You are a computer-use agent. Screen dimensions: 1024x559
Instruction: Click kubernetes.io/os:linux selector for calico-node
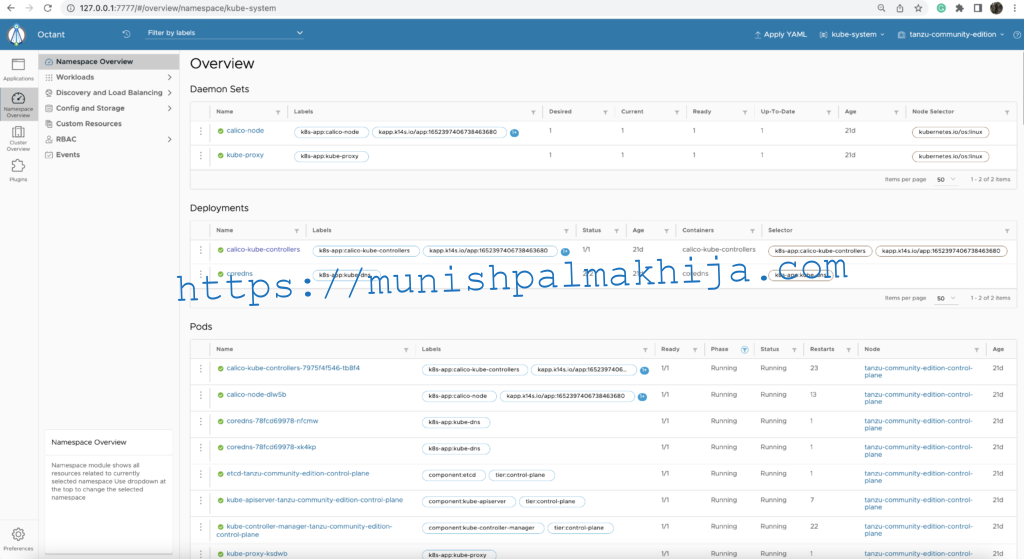[x=950, y=132]
